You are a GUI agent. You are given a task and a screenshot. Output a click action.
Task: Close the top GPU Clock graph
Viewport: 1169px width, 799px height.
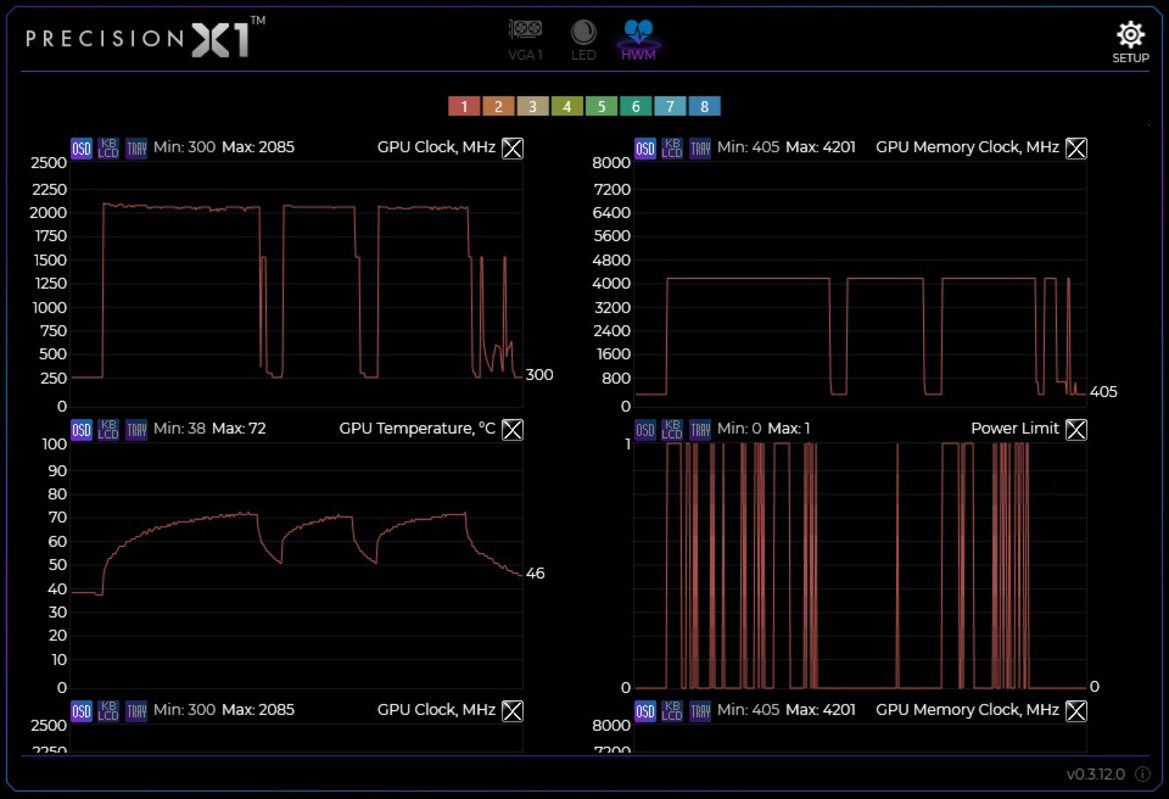pos(512,148)
